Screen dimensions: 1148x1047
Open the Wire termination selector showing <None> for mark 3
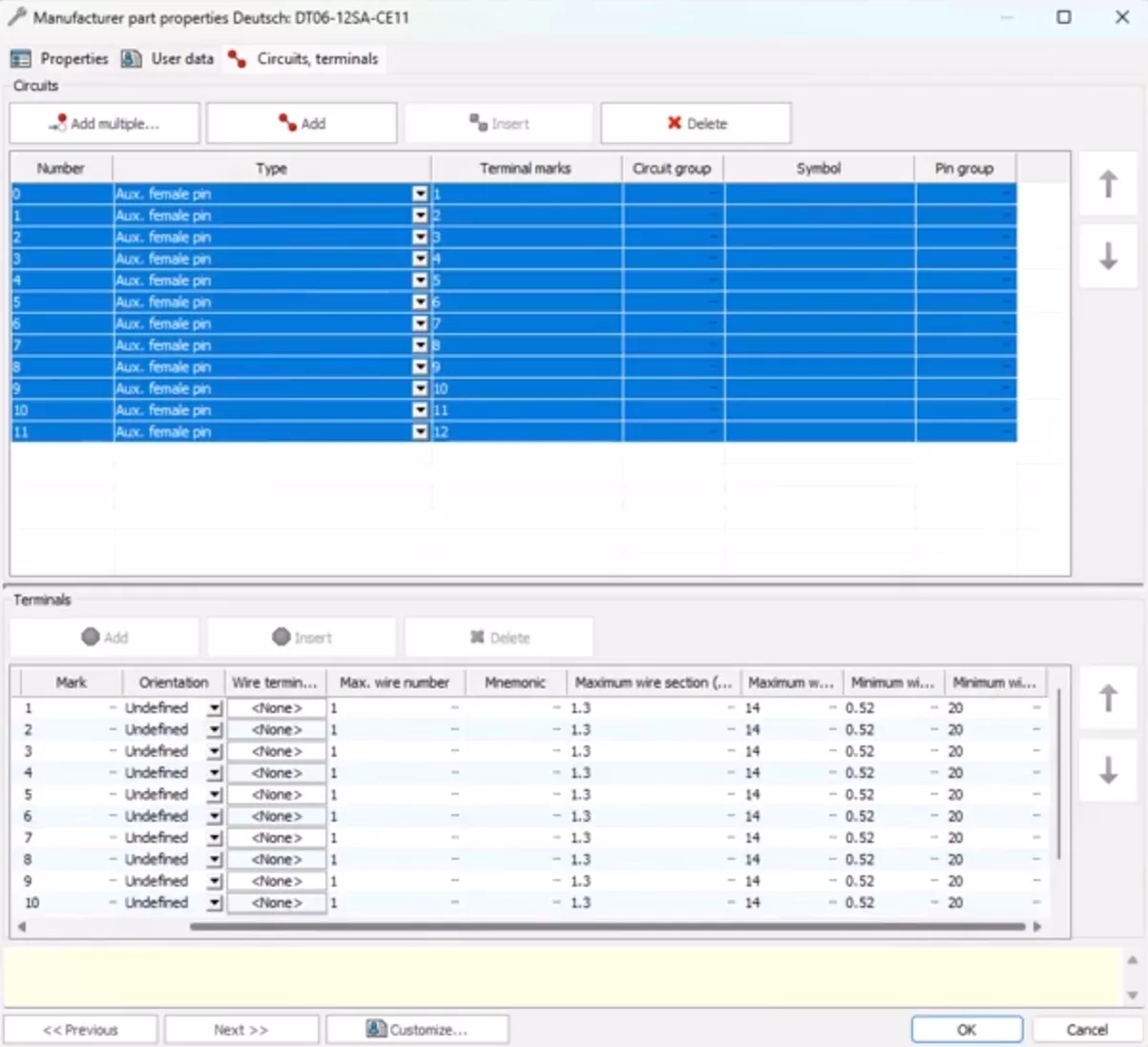(277, 750)
